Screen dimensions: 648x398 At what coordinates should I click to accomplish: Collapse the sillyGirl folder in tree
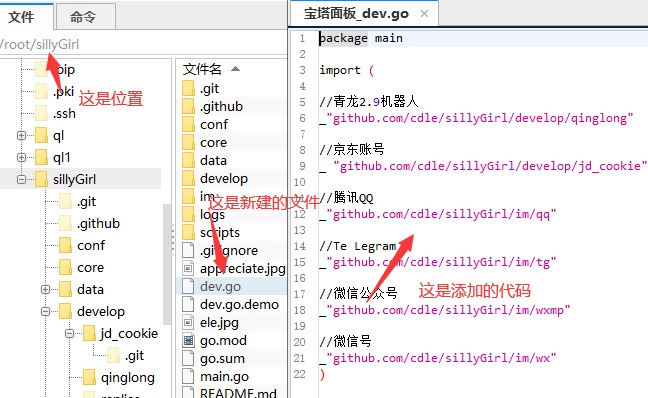pos(21,179)
